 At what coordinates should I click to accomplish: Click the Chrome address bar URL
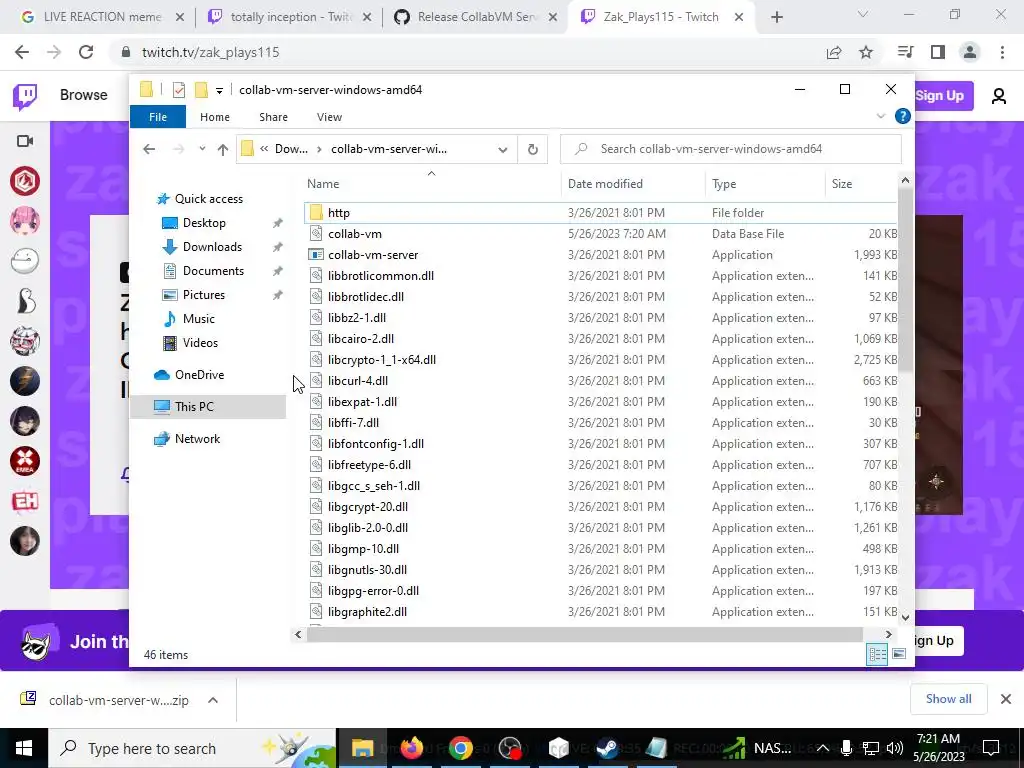tap(210, 52)
